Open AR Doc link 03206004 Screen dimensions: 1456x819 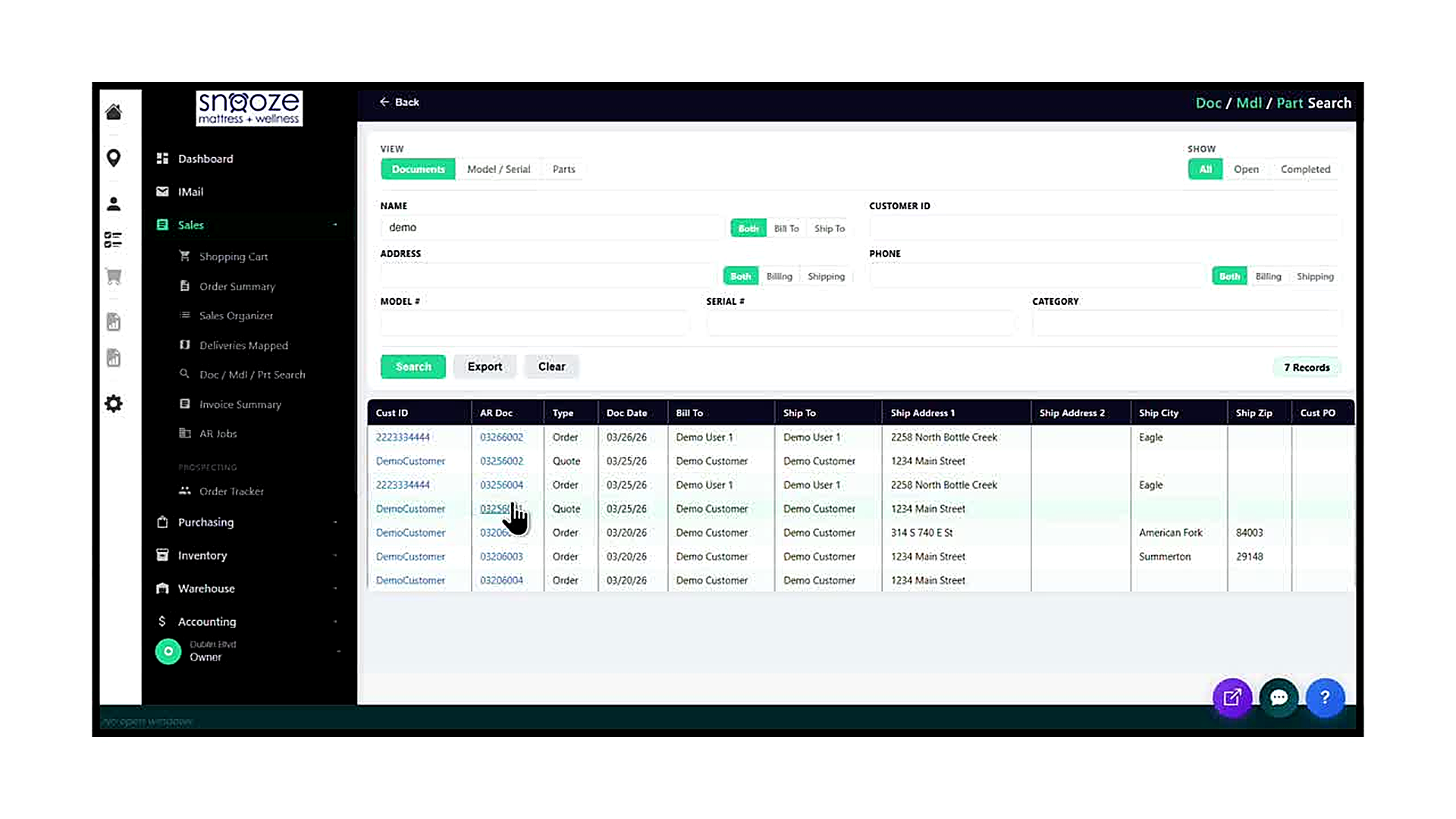click(x=501, y=580)
